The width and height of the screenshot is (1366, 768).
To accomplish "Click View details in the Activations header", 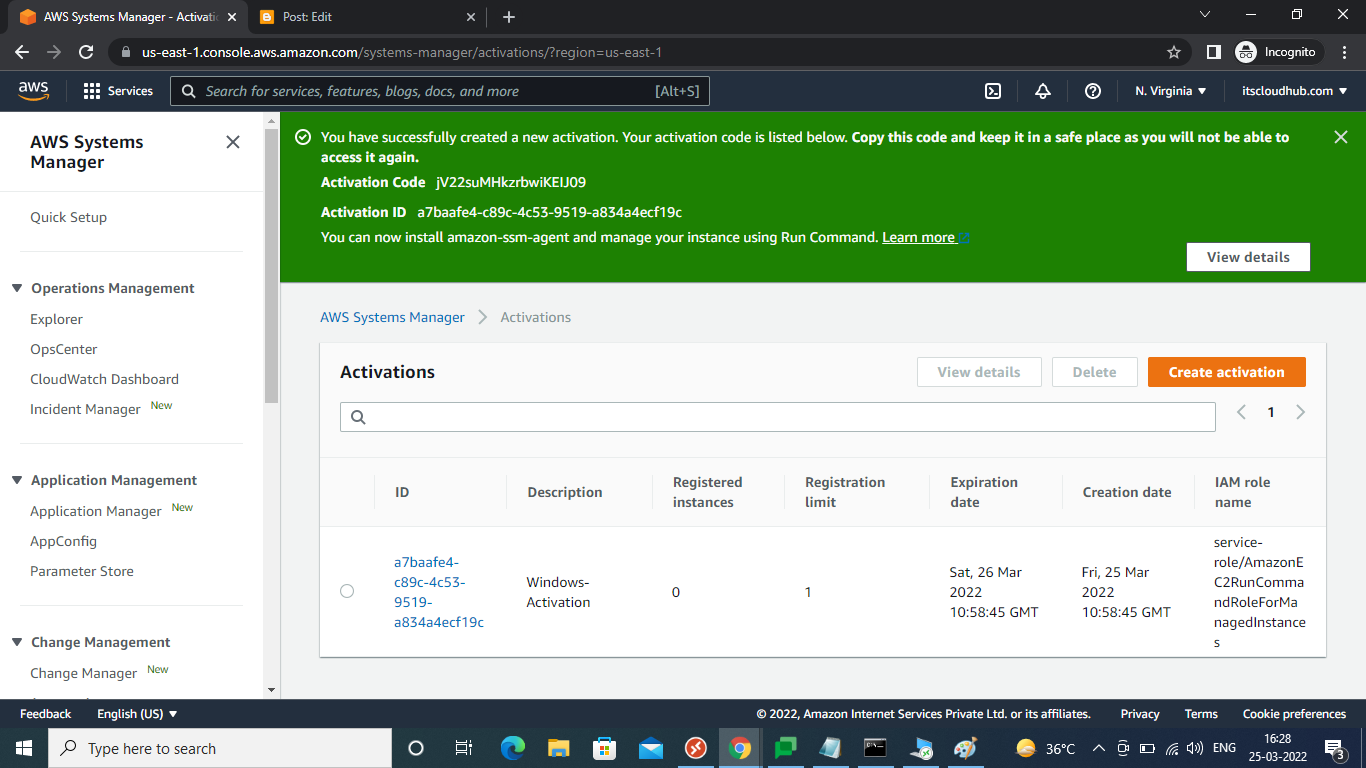I will (x=979, y=372).
